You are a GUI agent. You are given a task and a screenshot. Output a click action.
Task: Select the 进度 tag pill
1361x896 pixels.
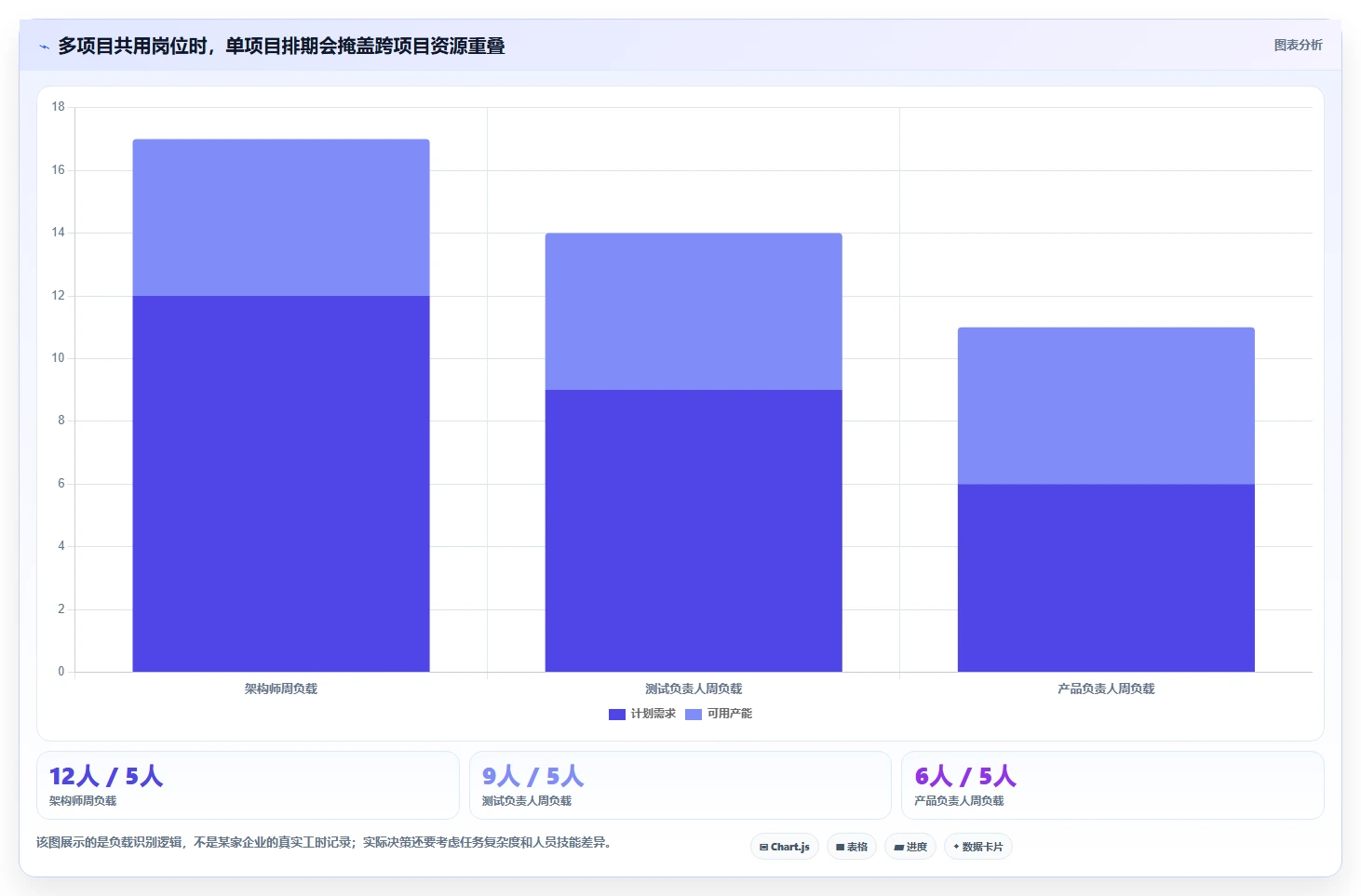[910, 847]
